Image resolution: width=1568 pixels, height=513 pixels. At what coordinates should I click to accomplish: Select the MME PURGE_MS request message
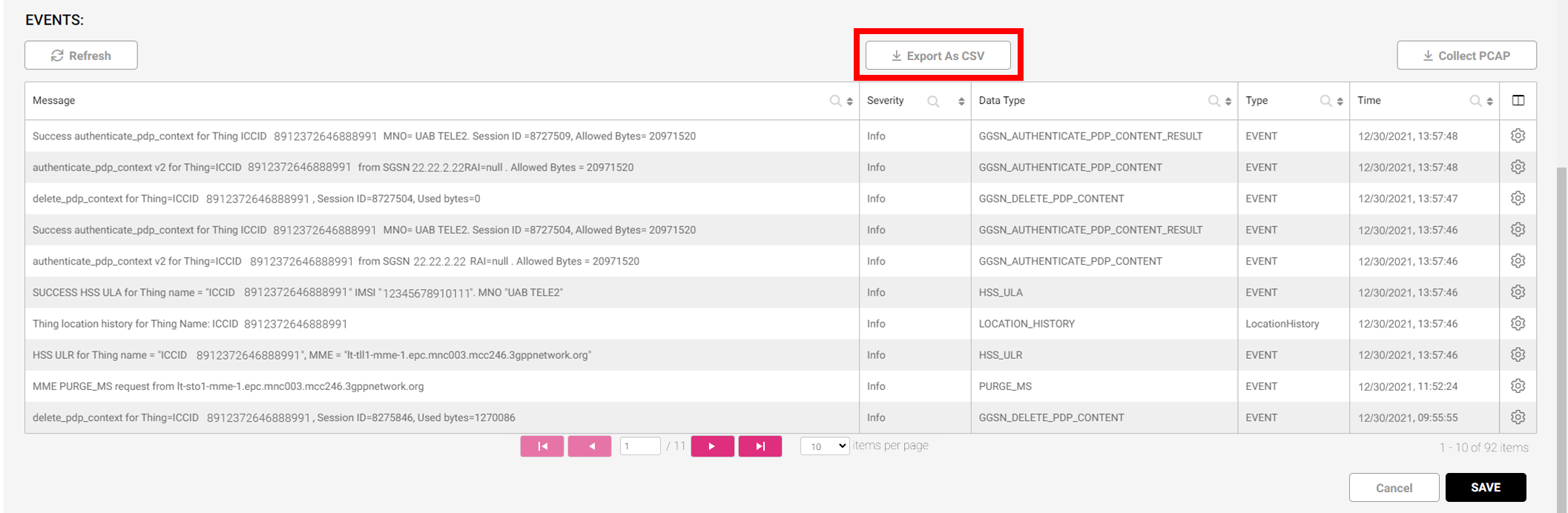(x=228, y=386)
